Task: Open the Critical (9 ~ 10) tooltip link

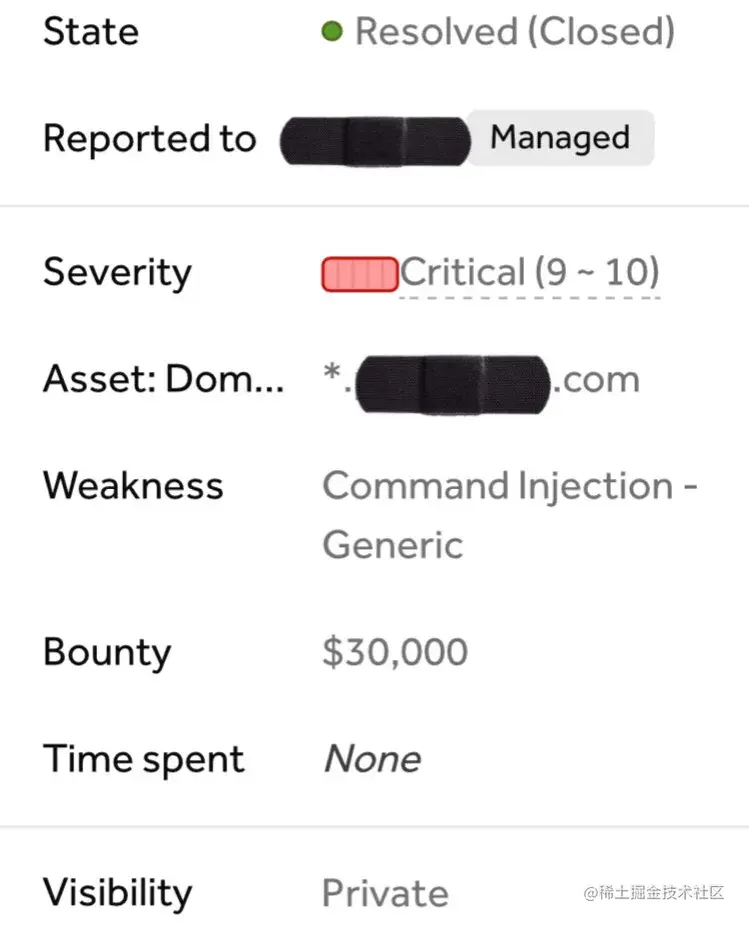Action: click(528, 272)
